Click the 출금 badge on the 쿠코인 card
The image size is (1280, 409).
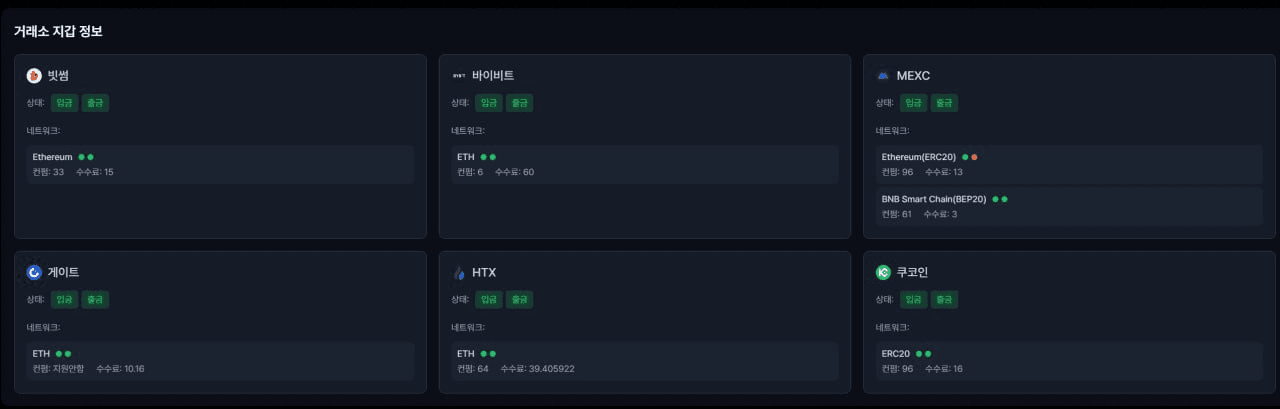(x=944, y=299)
